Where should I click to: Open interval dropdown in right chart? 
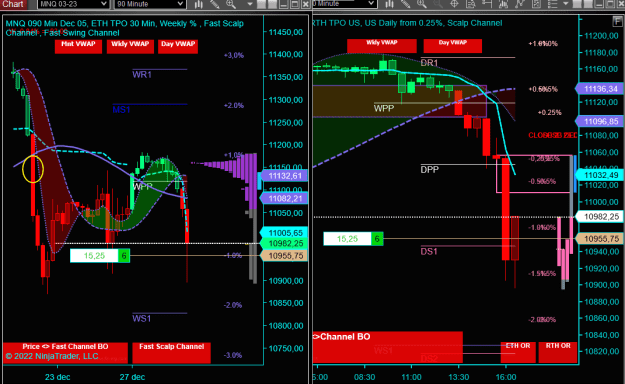pos(344,4)
